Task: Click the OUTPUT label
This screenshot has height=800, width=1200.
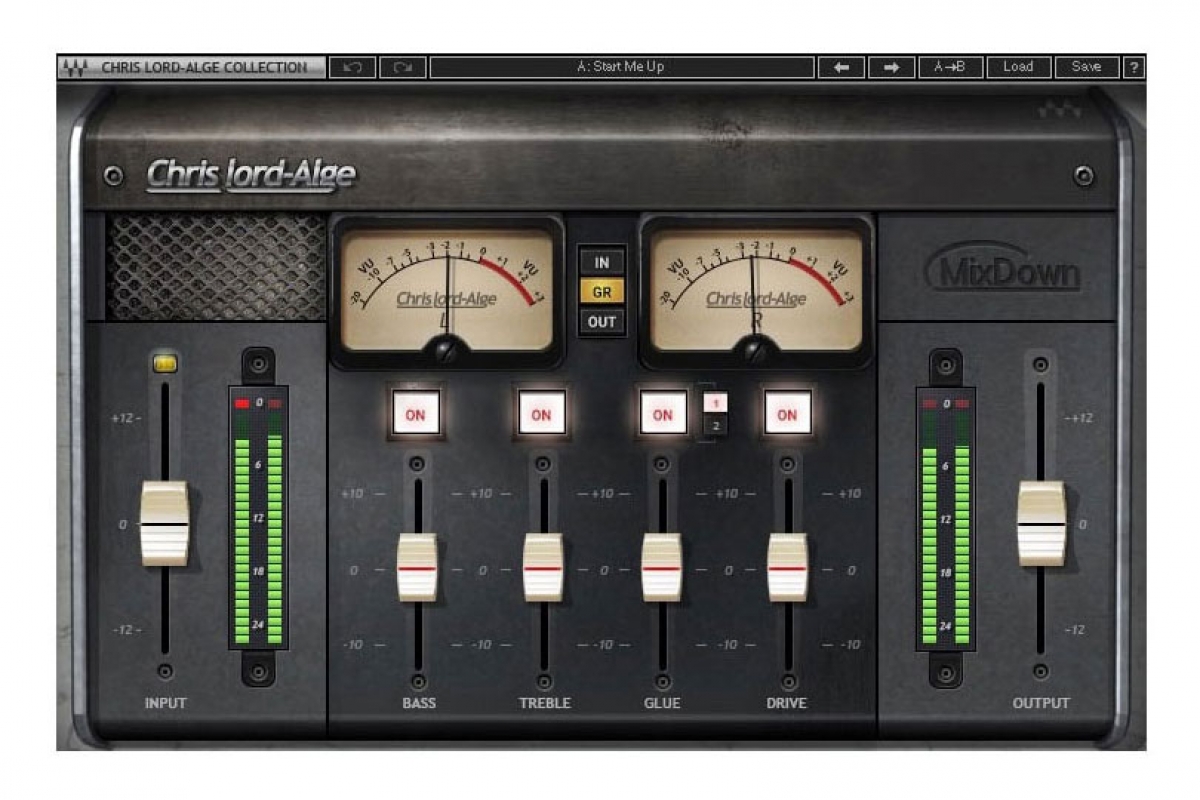Action: (x=1041, y=703)
